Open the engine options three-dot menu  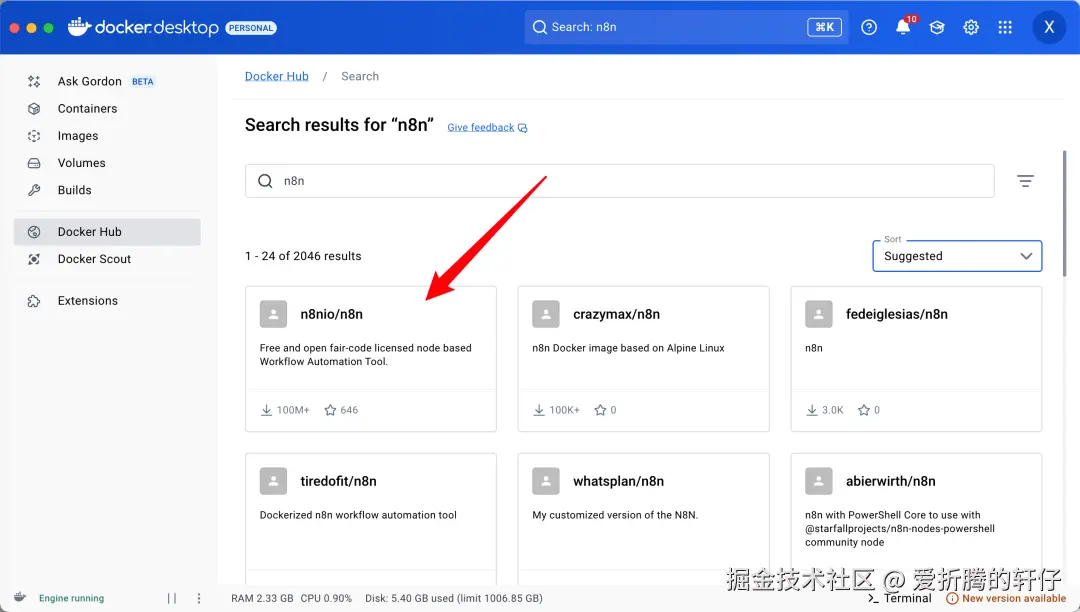tap(198, 598)
